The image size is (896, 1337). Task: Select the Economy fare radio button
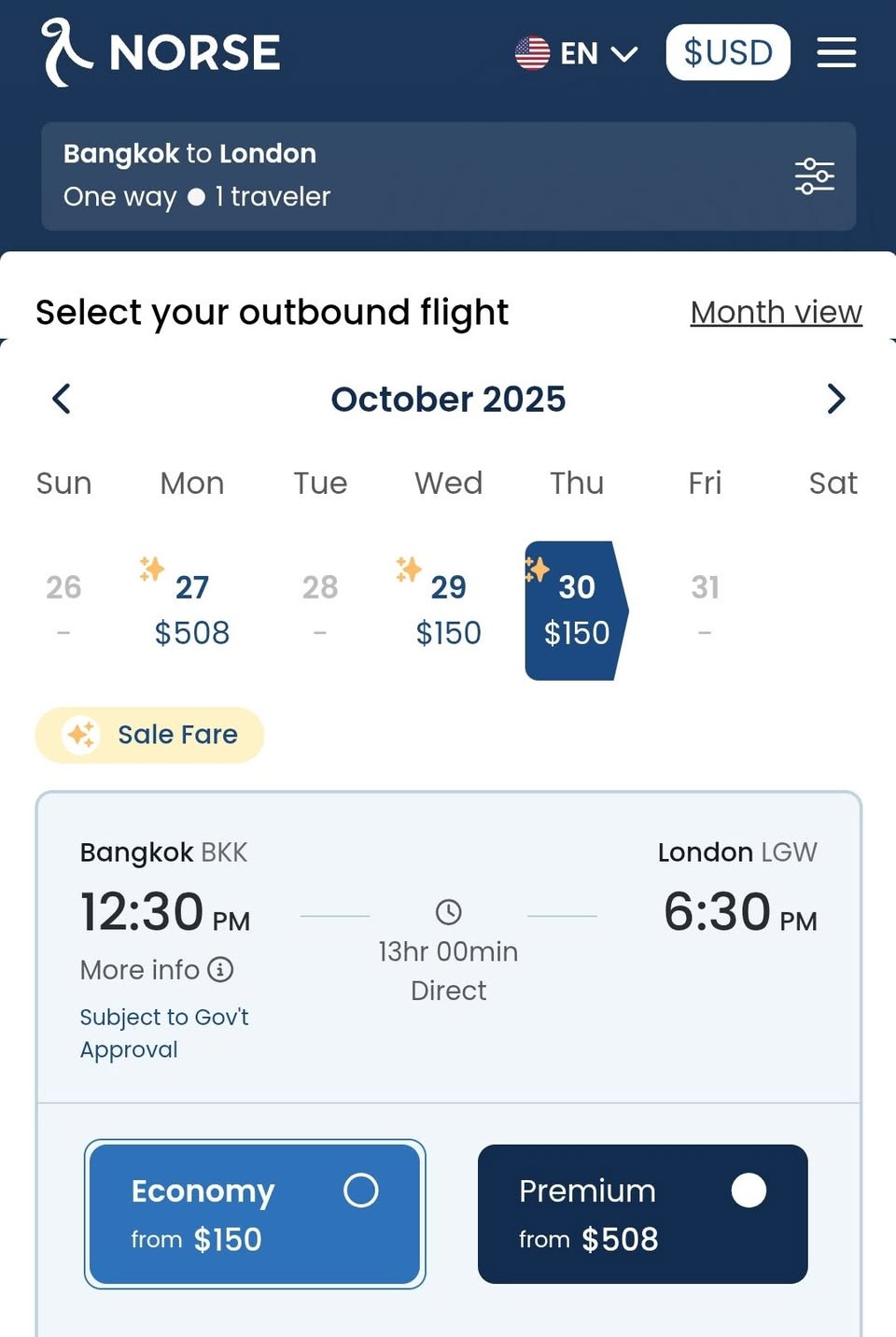coord(360,1190)
